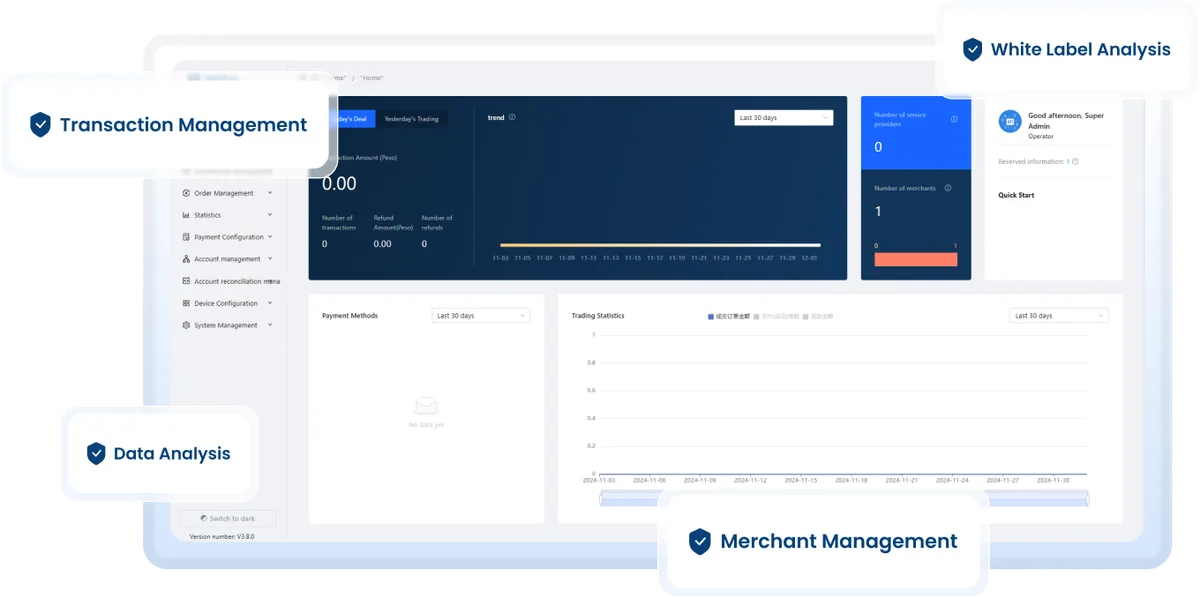
Task: Click the Device Configuration grid icon
Action: pyautogui.click(x=186, y=303)
